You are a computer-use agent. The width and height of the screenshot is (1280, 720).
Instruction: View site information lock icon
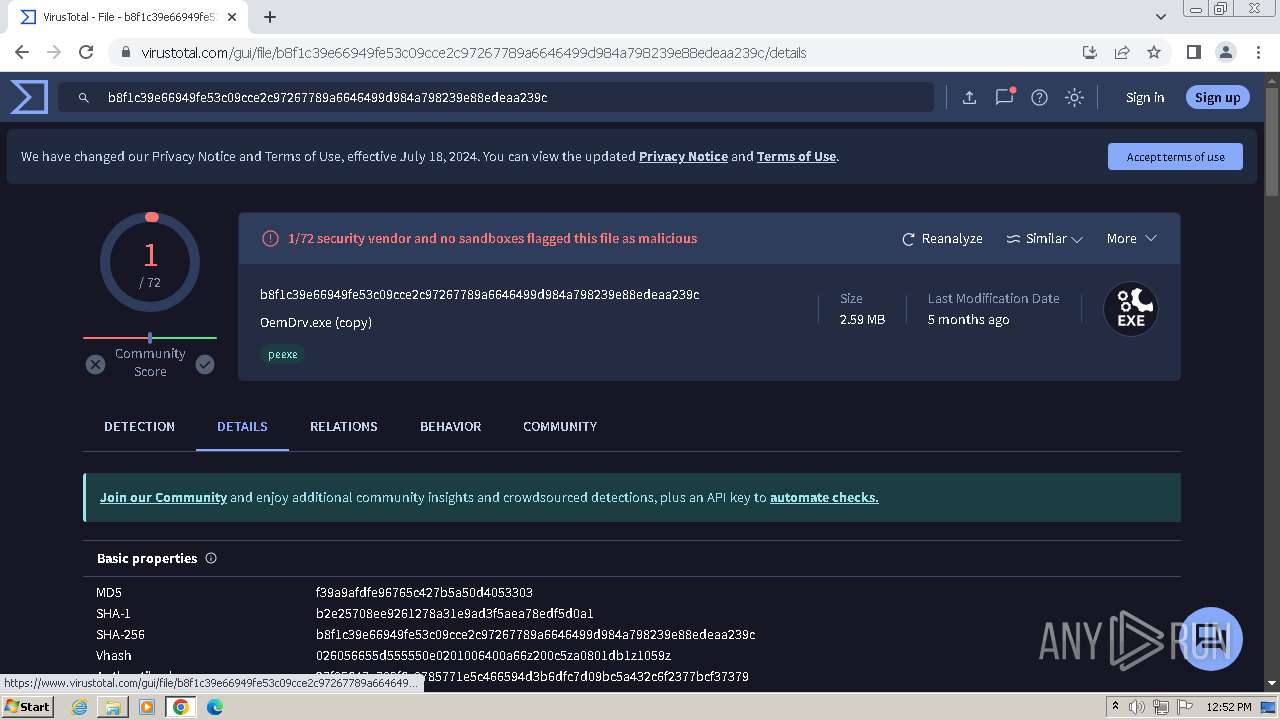tap(125, 52)
